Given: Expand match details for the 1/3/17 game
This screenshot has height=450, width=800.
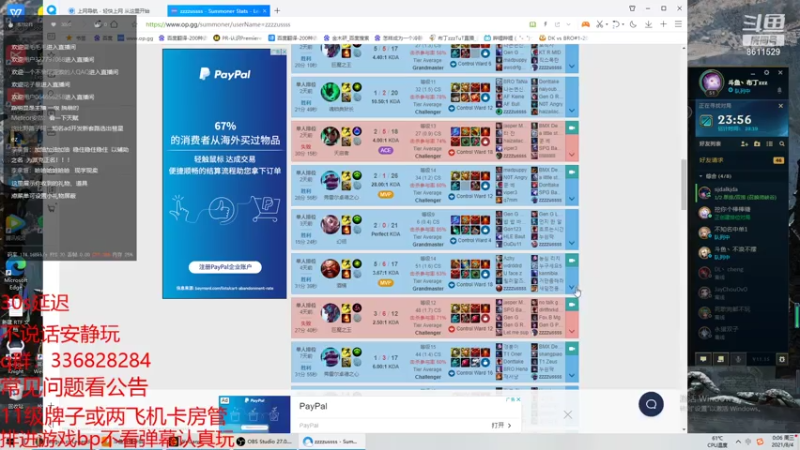Looking at the screenshot, I should point(571,376).
